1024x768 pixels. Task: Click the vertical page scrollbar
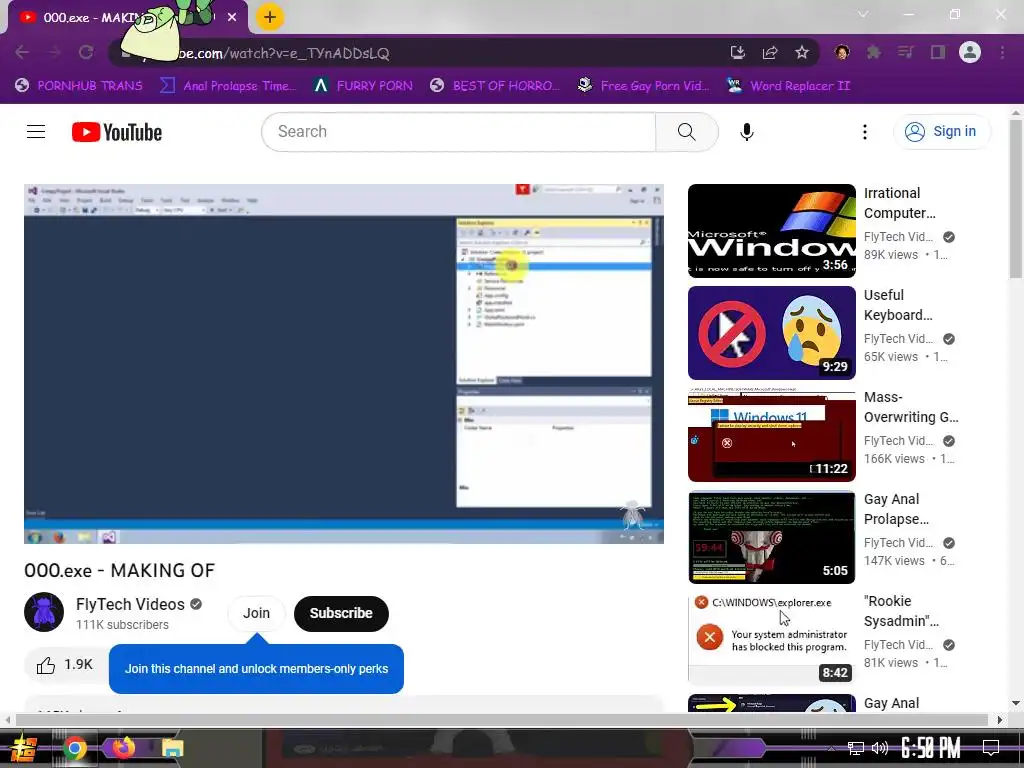click(x=1016, y=200)
